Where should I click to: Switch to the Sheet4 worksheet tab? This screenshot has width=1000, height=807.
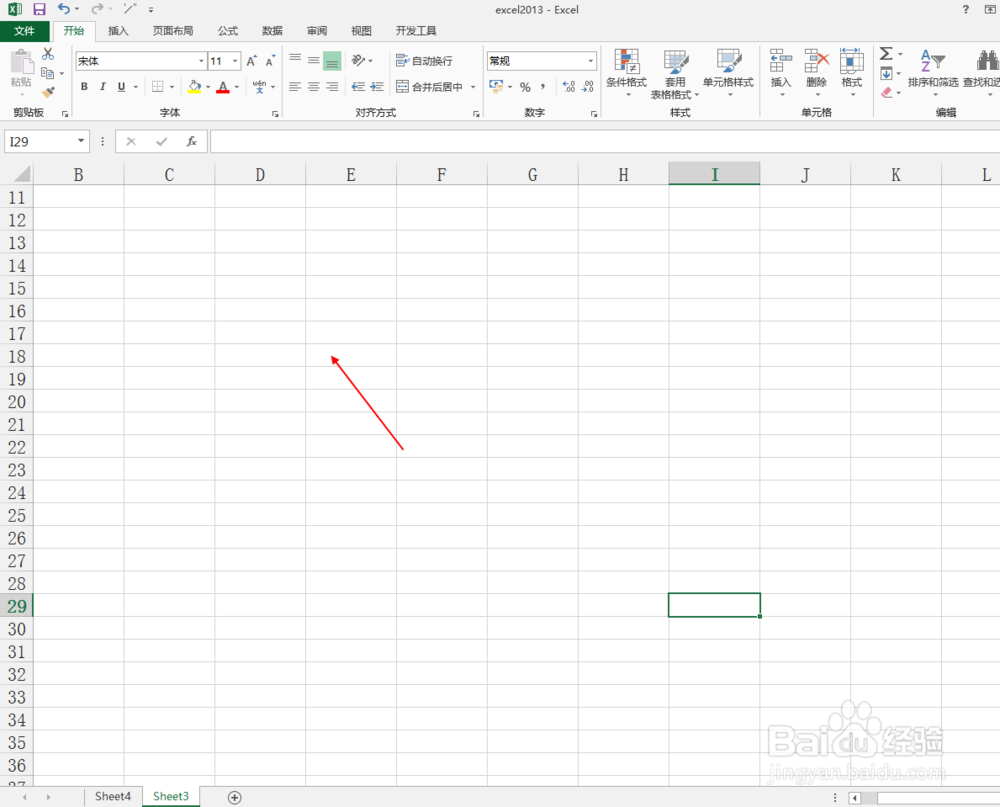pos(112,796)
